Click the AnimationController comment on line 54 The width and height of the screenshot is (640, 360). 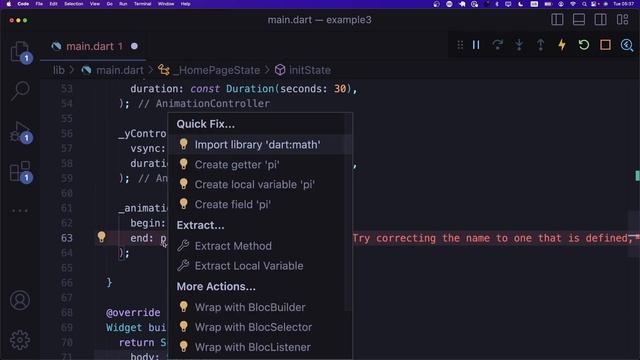(x=204, y=104)
